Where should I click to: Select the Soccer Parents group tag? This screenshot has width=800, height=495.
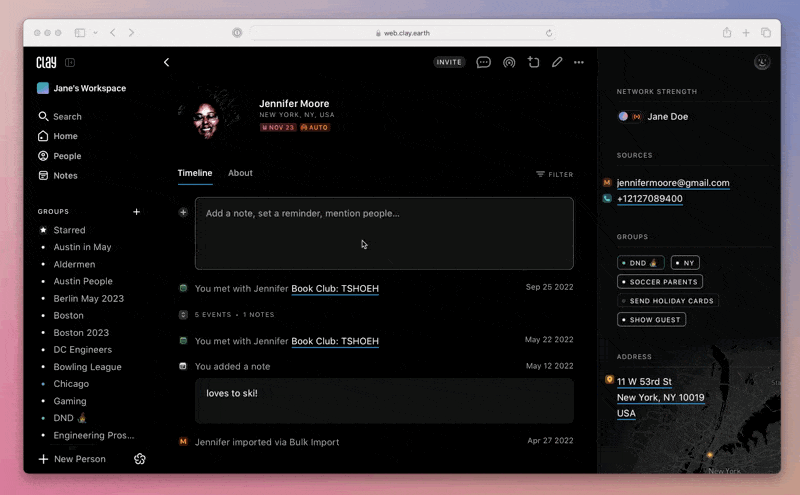point(660,282)
